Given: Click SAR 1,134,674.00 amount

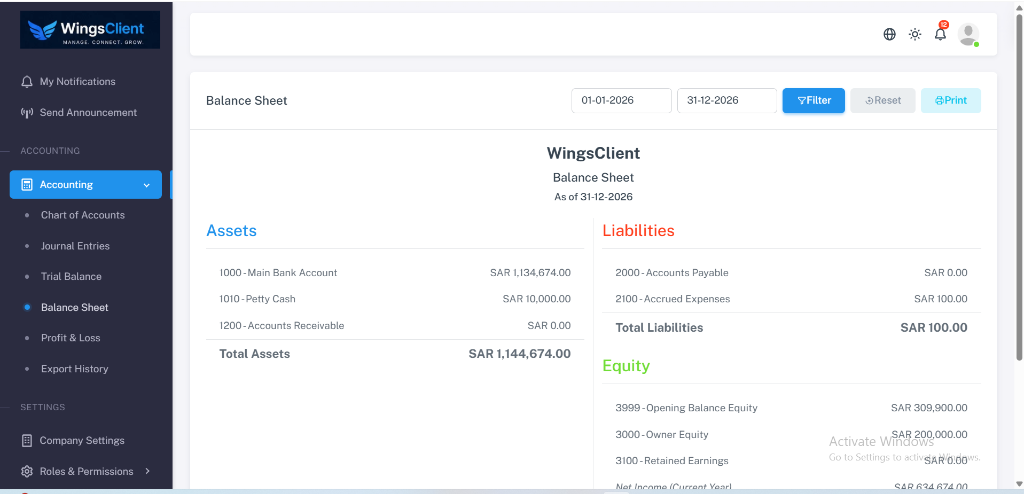Looking at the screenshot, I should (530, 272).
